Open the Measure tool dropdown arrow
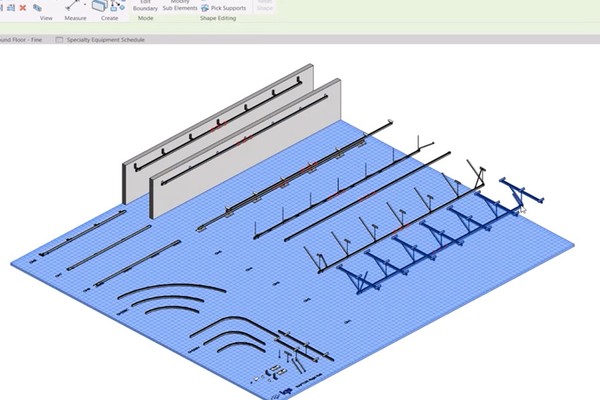The width and height of the screenshot is (600, 400). pyautogui.click(x=86, y=7)
